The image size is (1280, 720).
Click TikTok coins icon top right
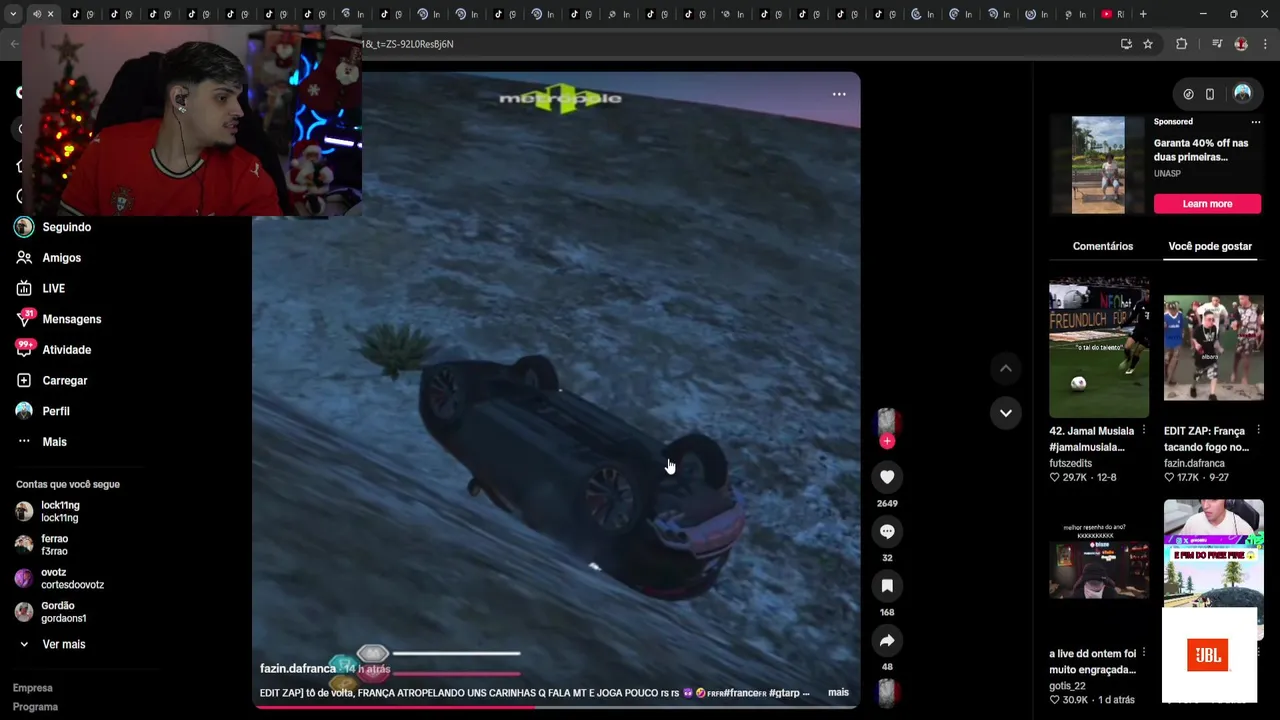pos(1188,94)
